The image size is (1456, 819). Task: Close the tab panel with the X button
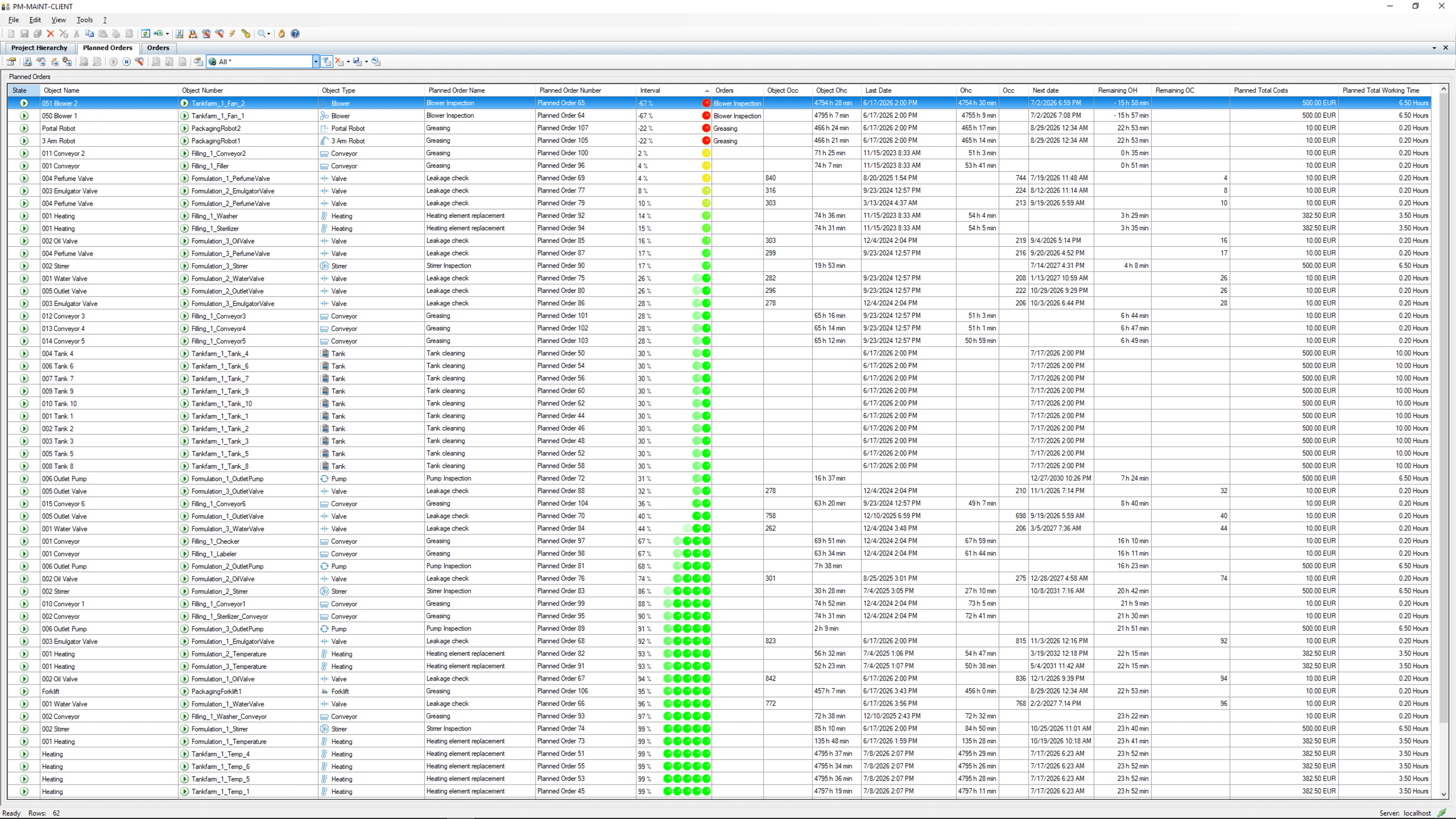(1446, 48)
